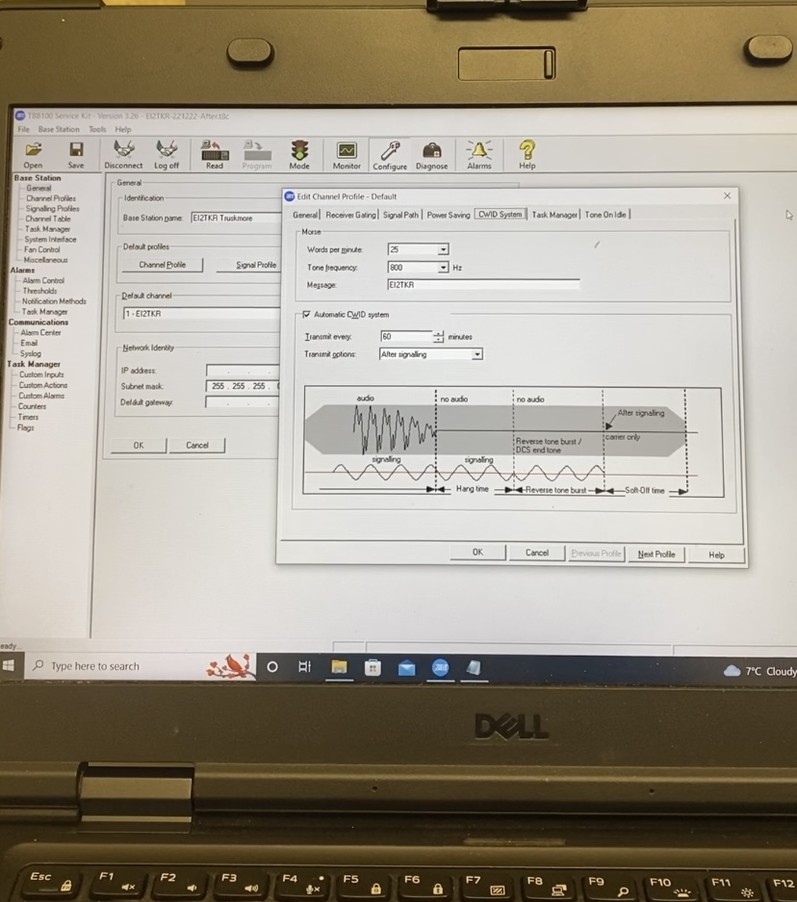Expand the Words per minute dropdown

443,250
